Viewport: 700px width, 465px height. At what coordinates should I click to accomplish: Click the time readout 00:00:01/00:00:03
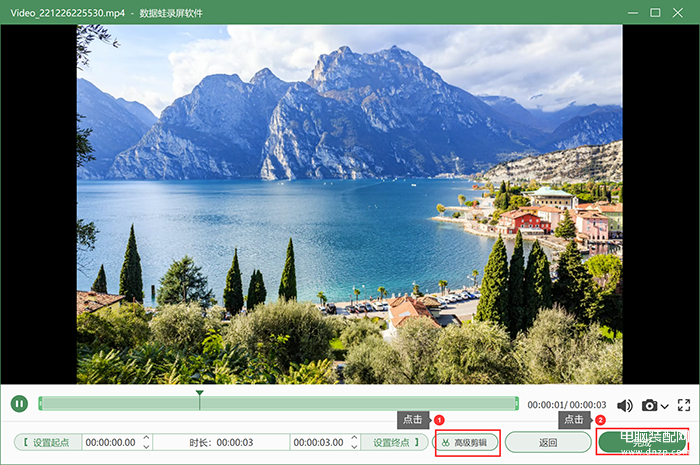click(567, 405)
